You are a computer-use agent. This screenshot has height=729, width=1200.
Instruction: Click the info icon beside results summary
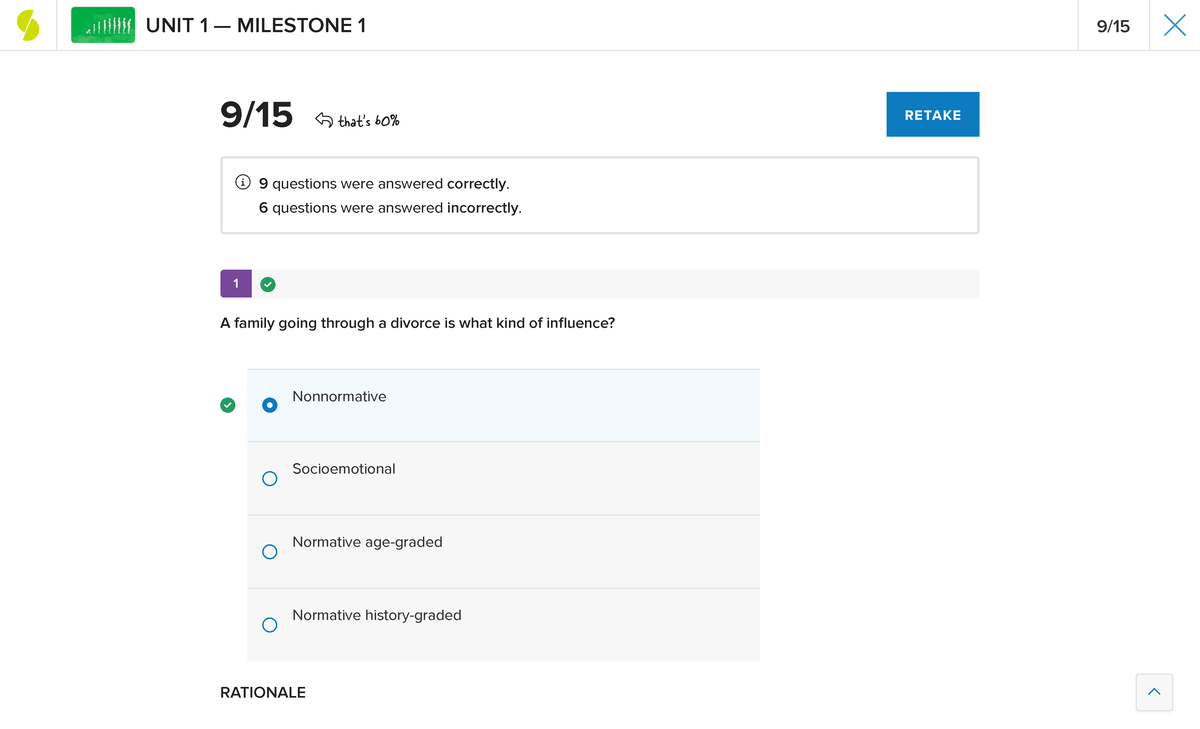(x=242, y=183)
